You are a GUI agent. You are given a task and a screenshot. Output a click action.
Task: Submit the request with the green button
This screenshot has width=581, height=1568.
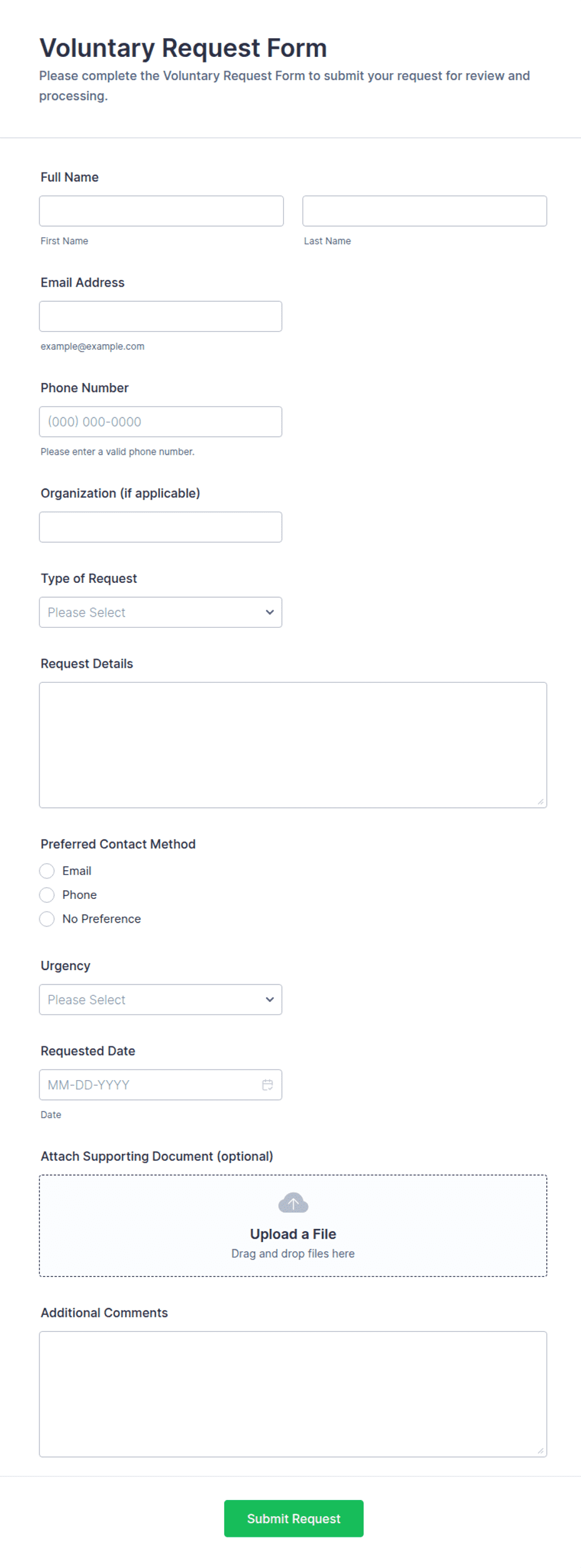pyautogui.click(x=294, y=1519)
